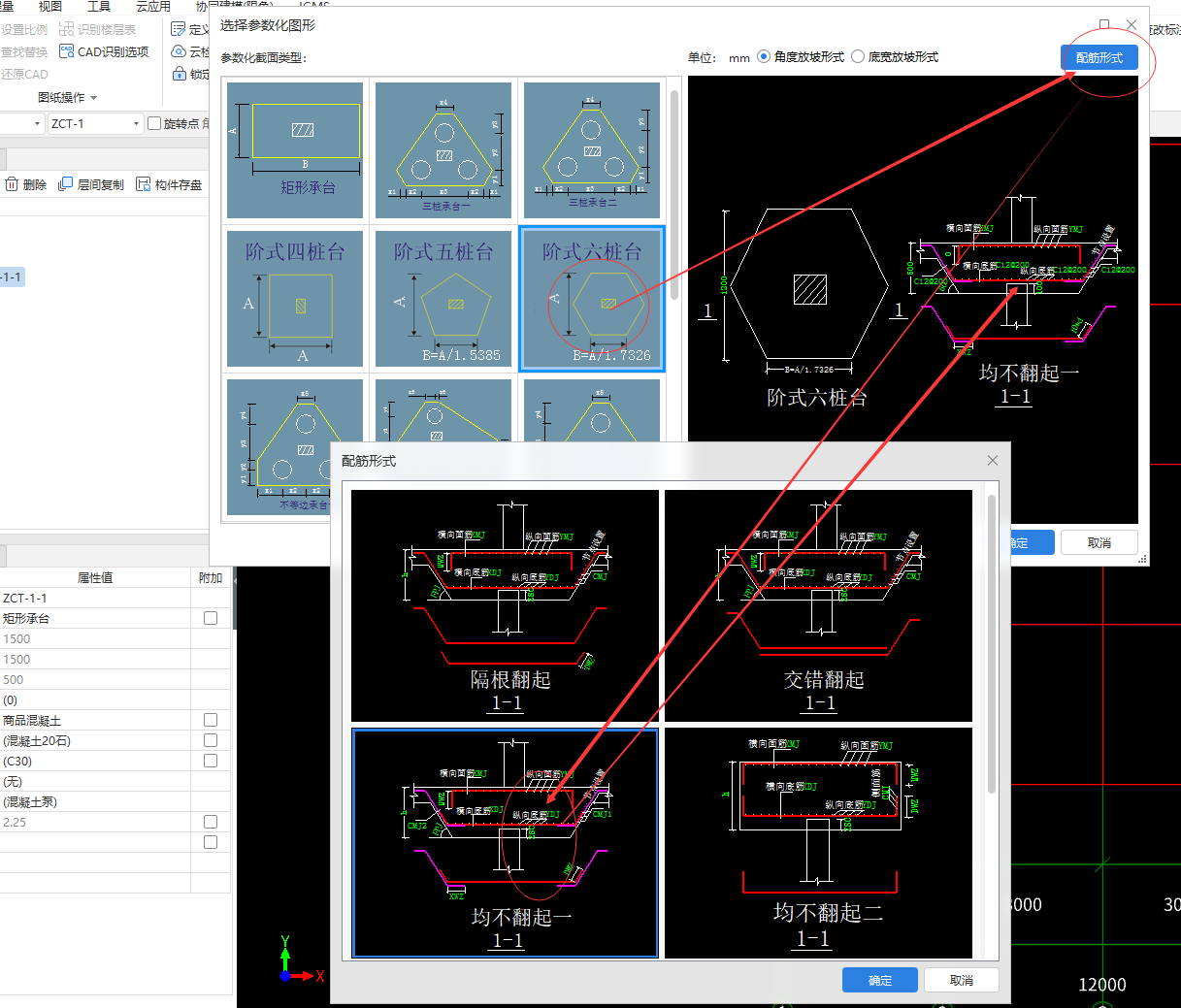Click the 识别楼层表 icon
1181x1008 pixels.
[67, 29]
